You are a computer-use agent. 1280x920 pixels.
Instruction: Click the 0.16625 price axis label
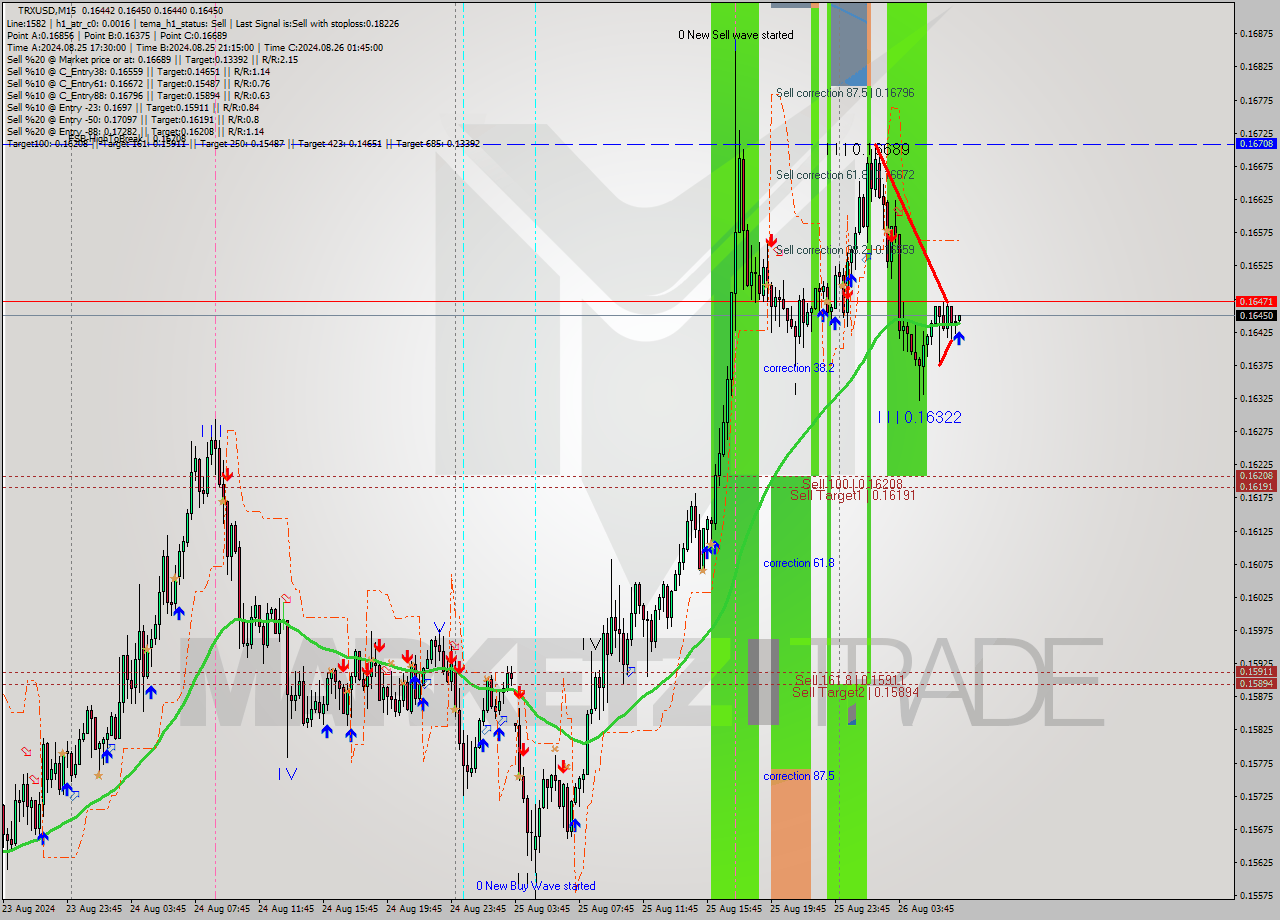[1257, 200]
